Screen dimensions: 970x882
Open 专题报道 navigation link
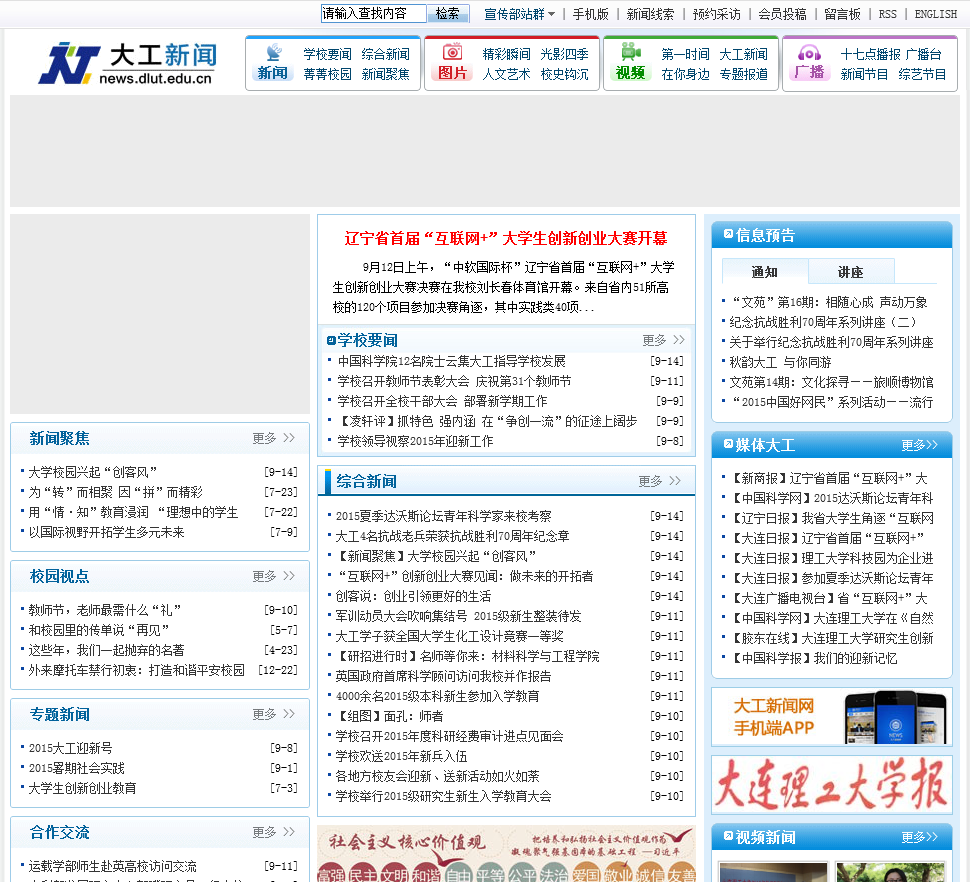744,74
